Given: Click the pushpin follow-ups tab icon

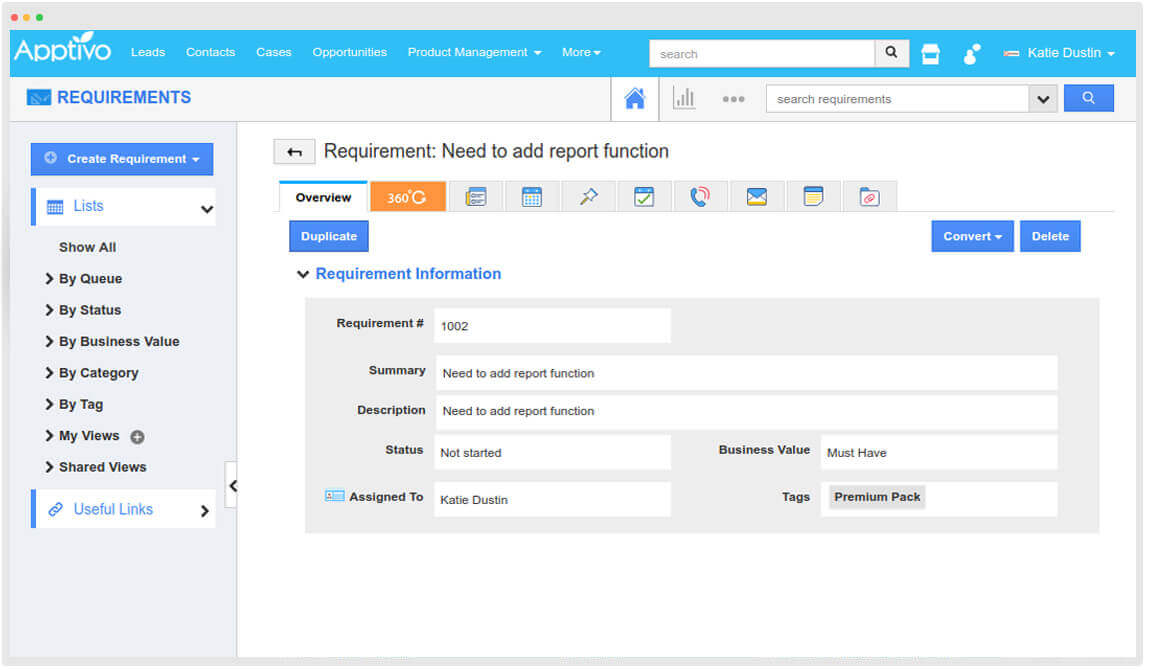Looking at the screenshot, I should click(x=588, y=197).
